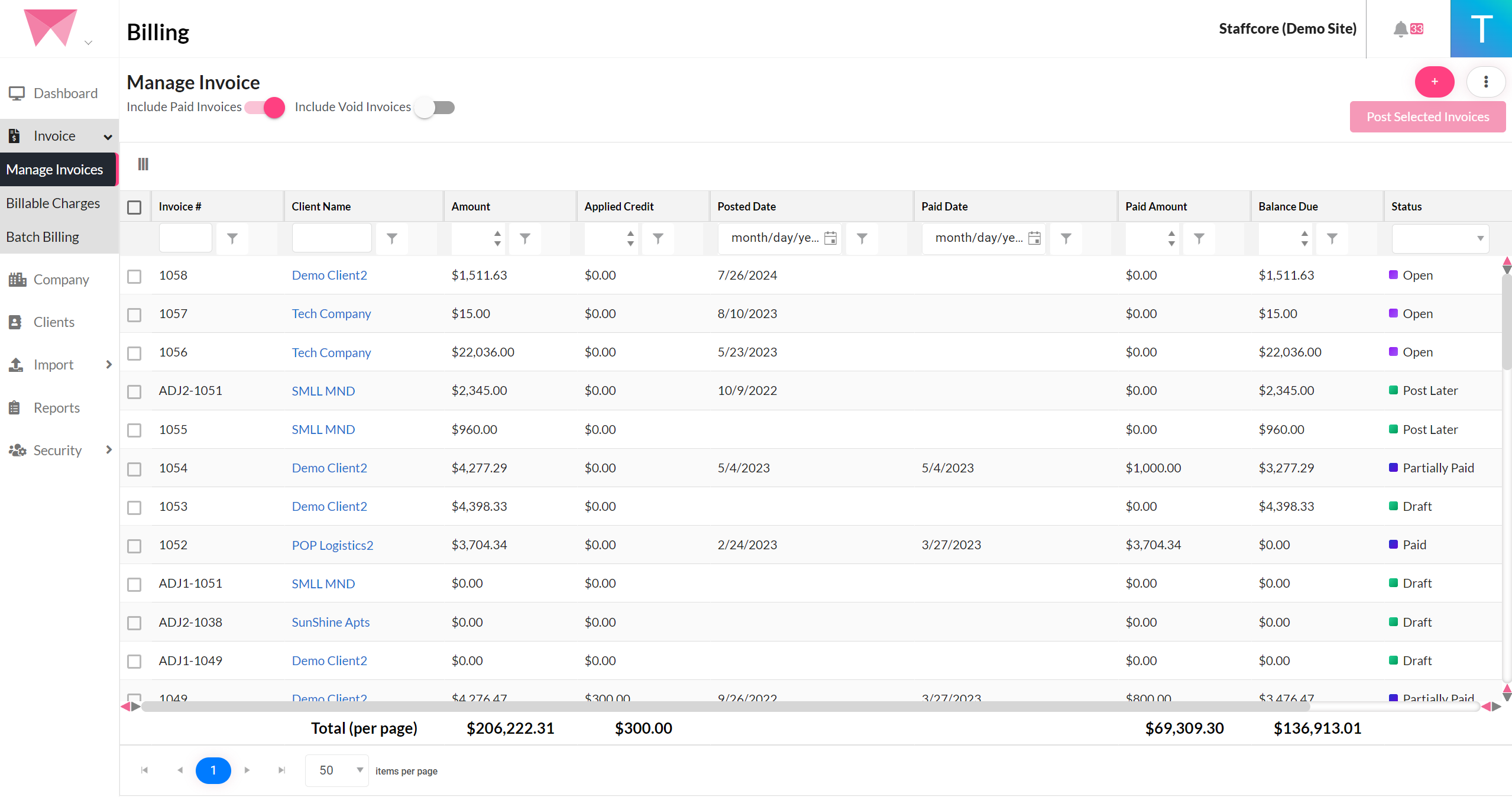Image resolution: width=1512 pixels, height=797 pixels.
Task: Open the Status filter dropdown
Action: pyautogui.click(x=1440, y=238)
